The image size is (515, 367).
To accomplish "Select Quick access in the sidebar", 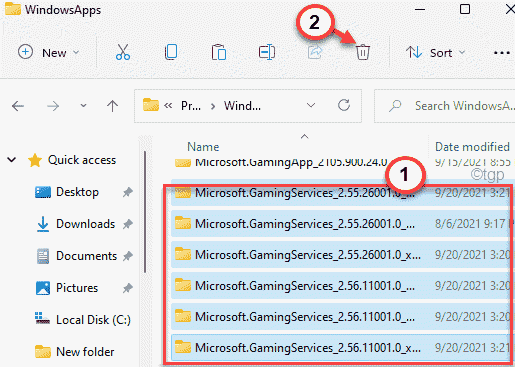I will click(82, 160).
